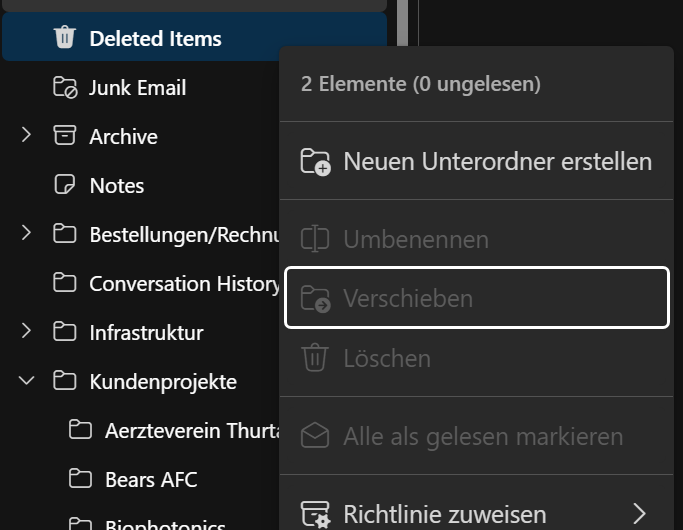Click the Archive box icon
The width and height of the screenshot is (683, 530).
tap(64, 135)
